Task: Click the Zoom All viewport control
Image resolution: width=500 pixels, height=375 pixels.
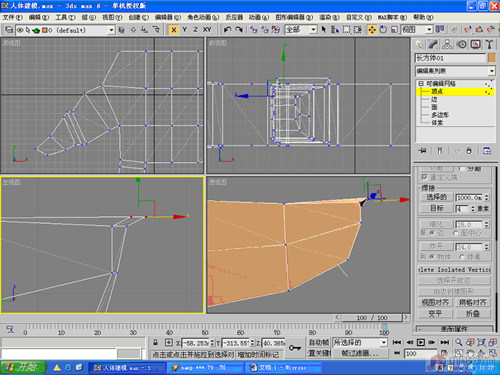Action: [470, 342]
